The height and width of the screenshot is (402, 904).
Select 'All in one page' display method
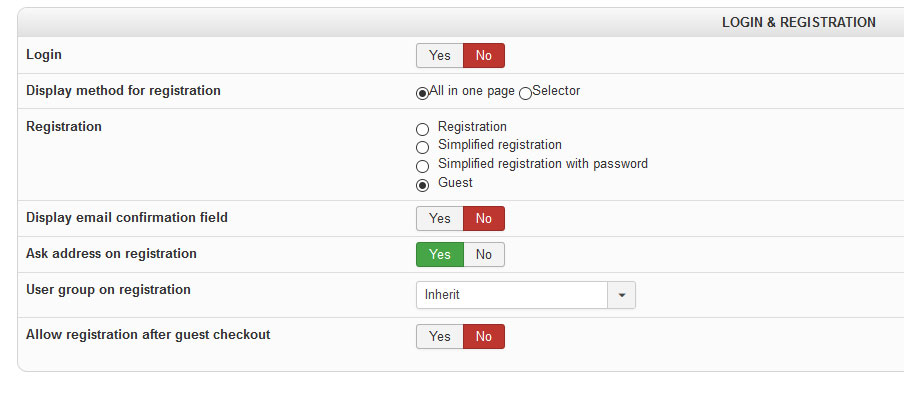point(422,92)
